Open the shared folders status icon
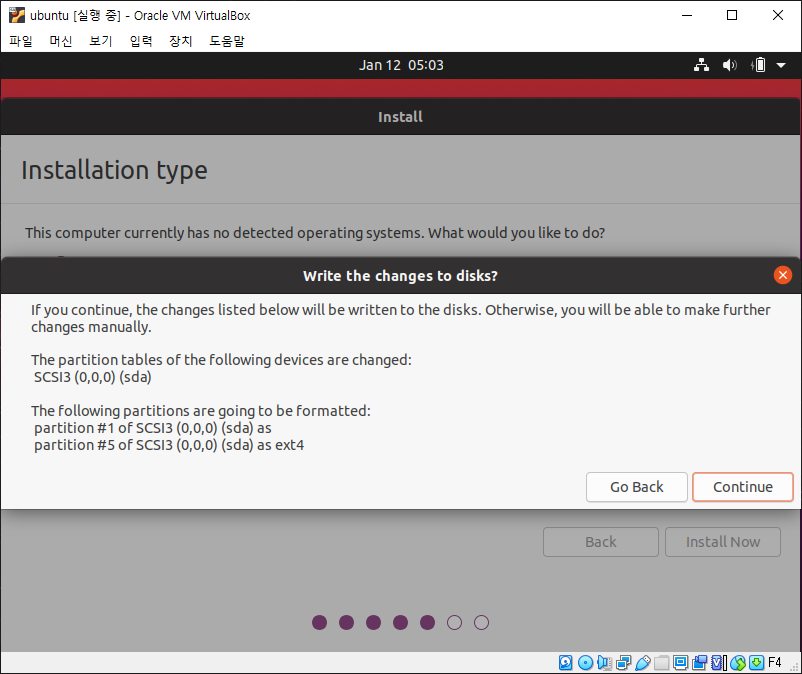This screenshot has height=674, width=802. click(661, 663)
